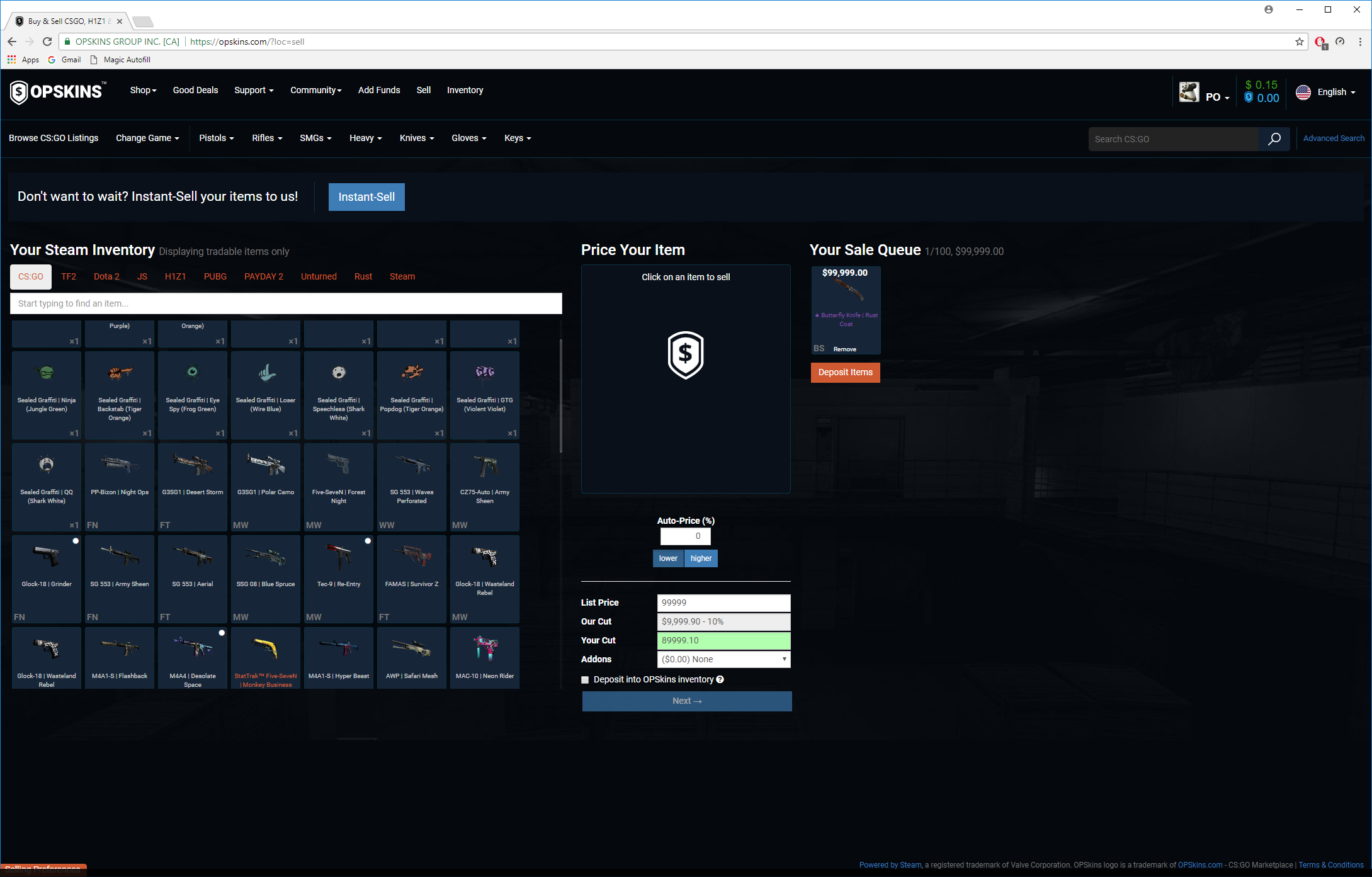Select PP-Bizon Night Ops skin
Screen dimensions: 1372x877
point(120,487)
